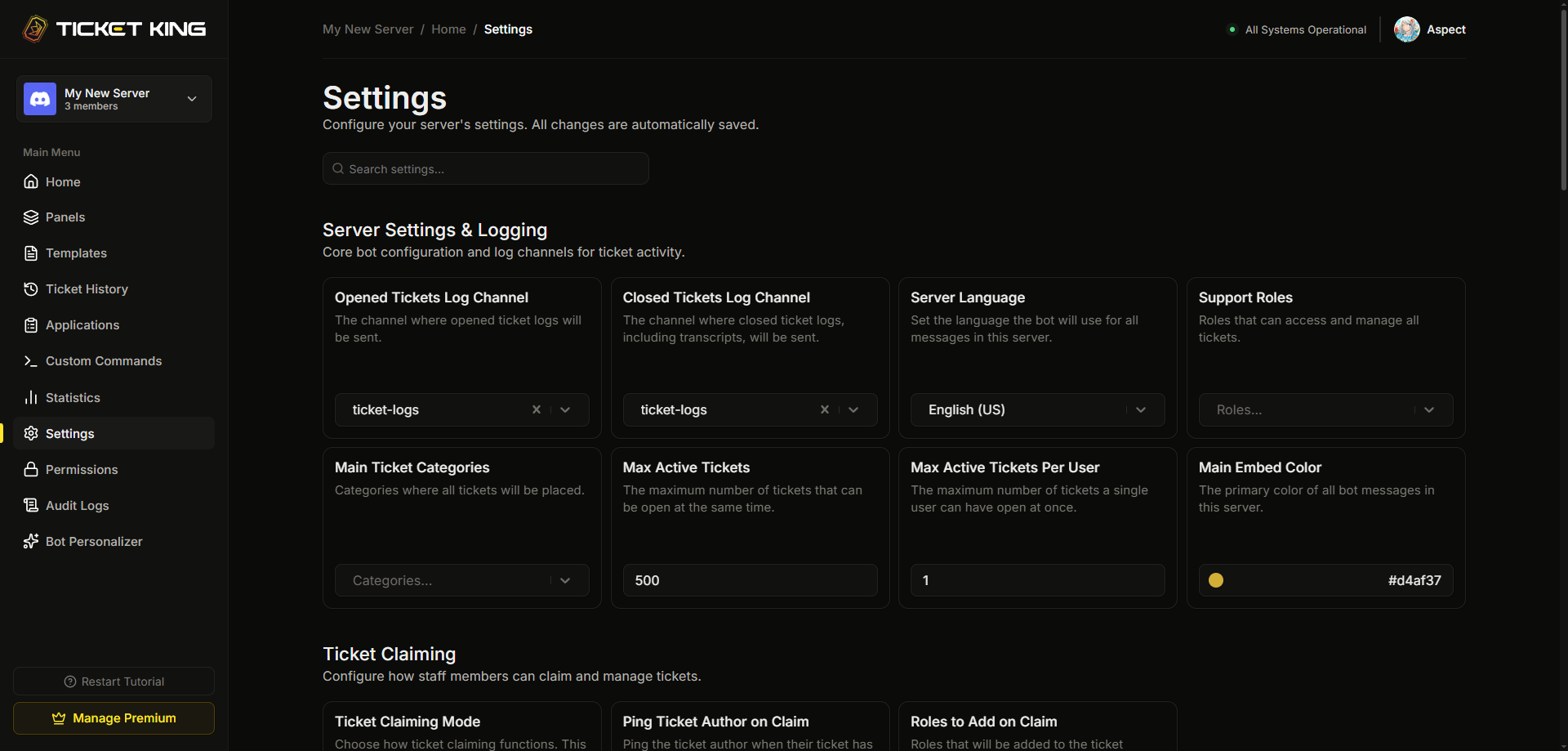This screenshot has width=1568, height=751.
Task: Click the Bot Personalizer sparkle icon
Action: pos(31,541)
